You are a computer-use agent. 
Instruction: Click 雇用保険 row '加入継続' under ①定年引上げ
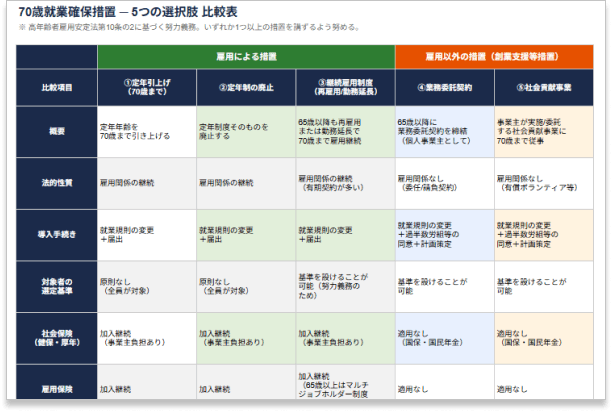pos(147,382)
